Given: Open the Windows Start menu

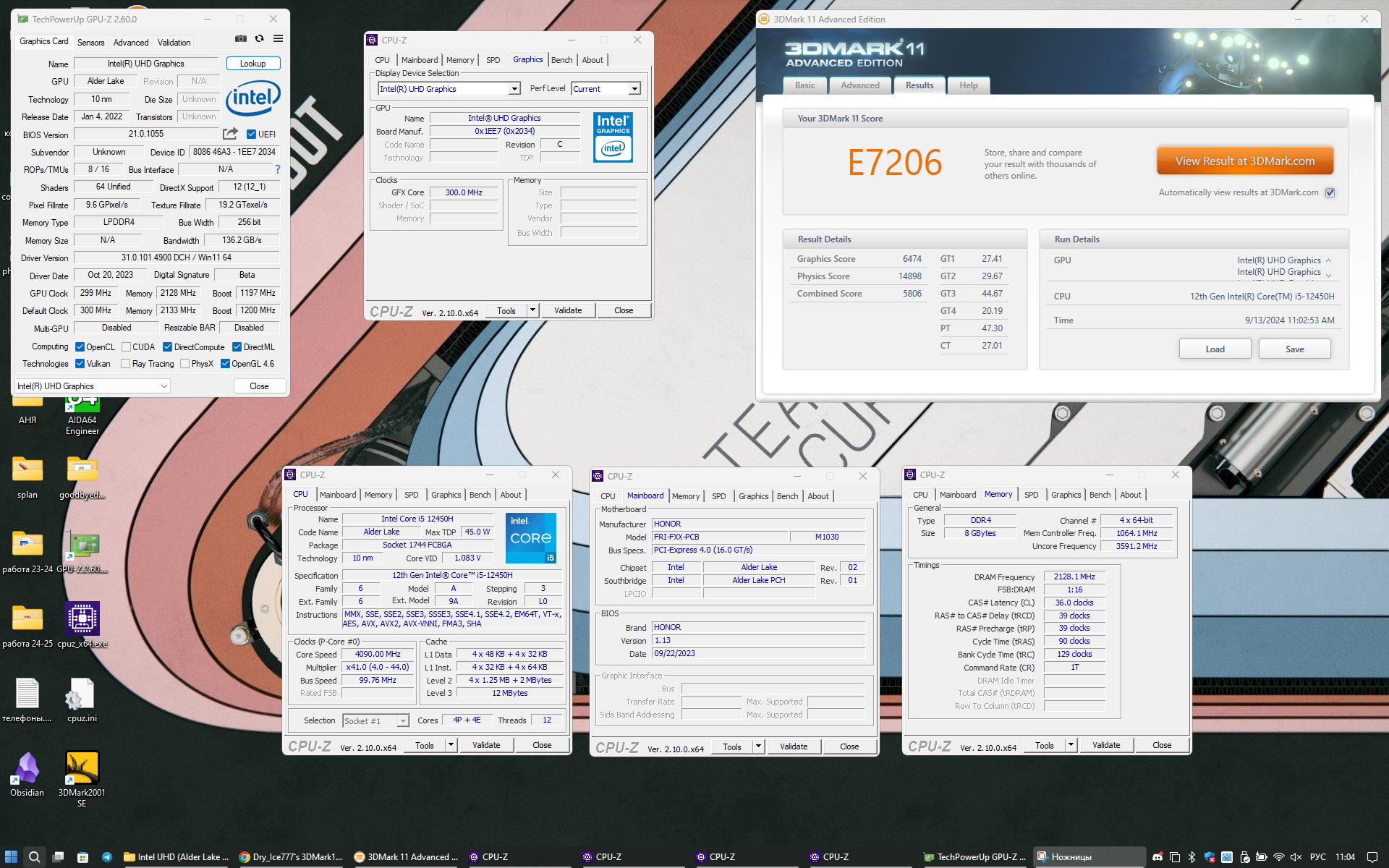Looking at the screenshot, I should pos(11,856).
